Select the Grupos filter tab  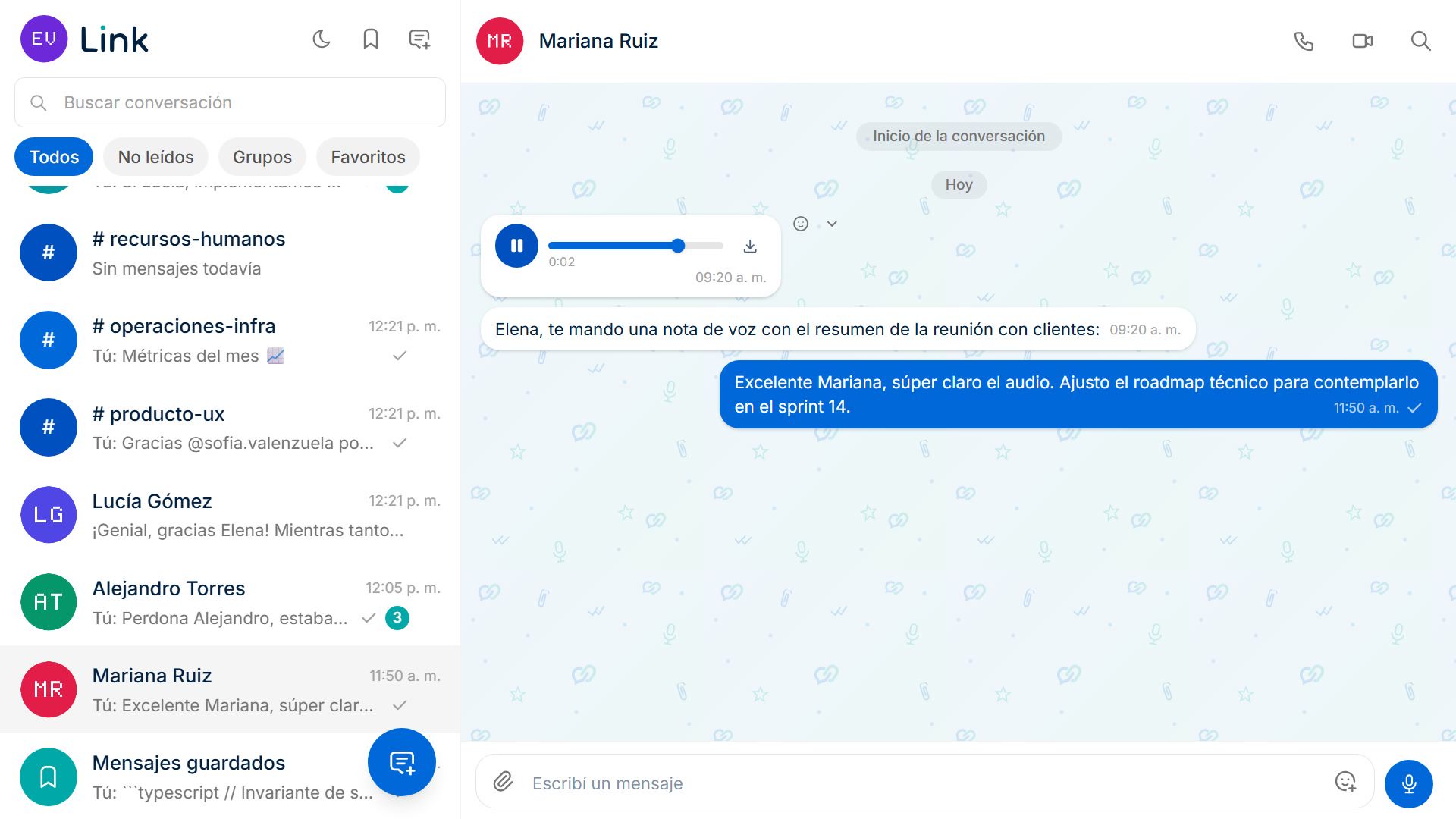(x=262, y=157)
